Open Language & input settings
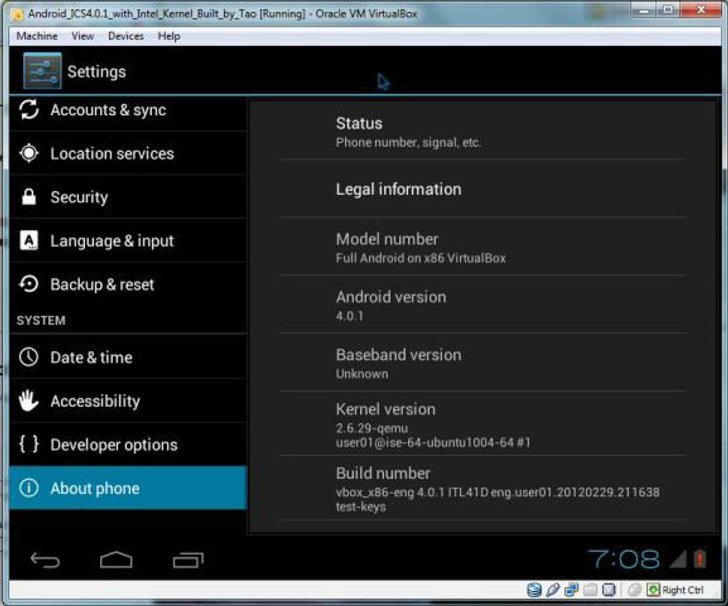Viewport: 728px width, 606px height. pos(128,241)
